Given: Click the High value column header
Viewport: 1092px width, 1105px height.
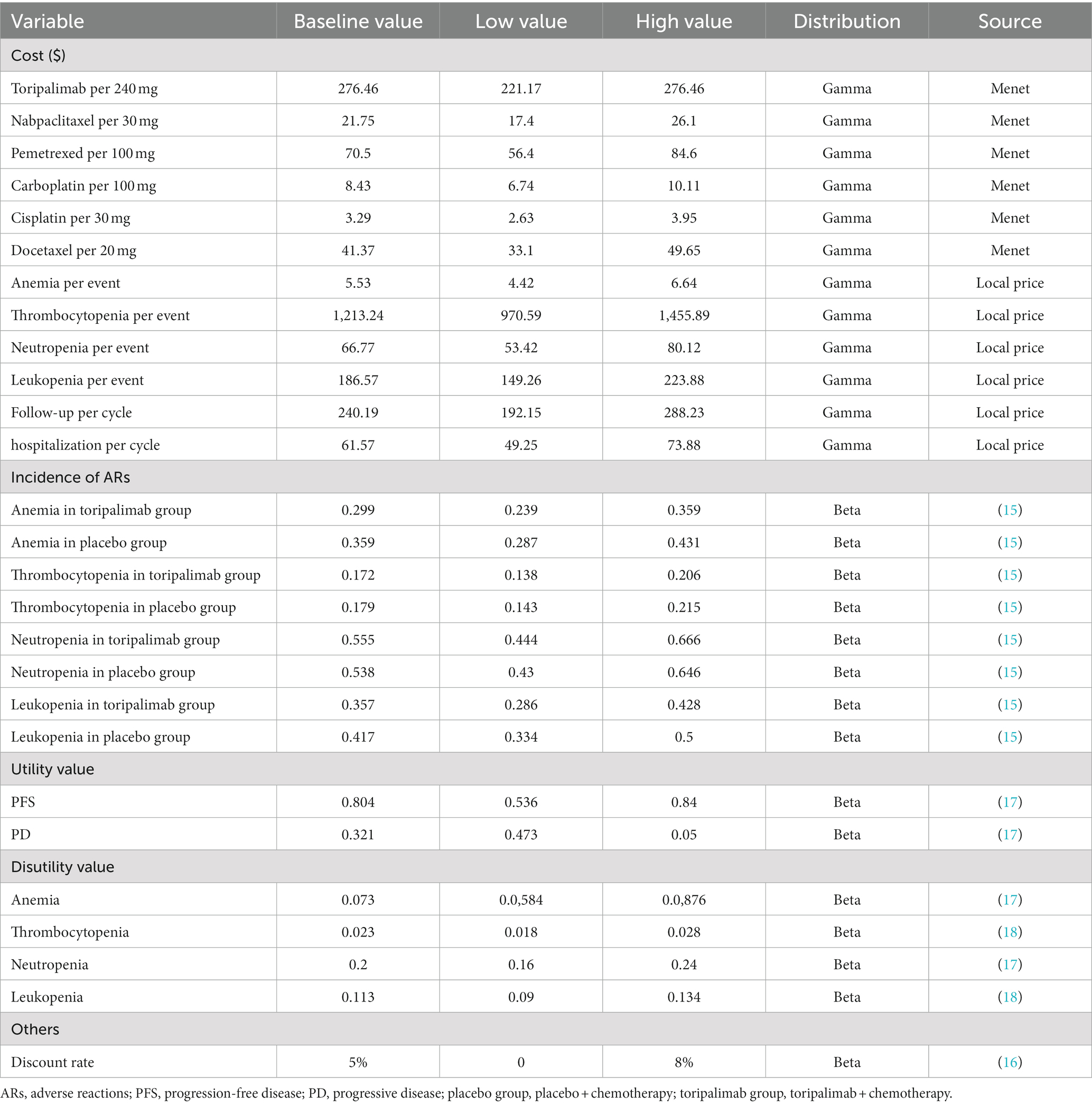Looking at the screenshot, I should pos(684,21).
